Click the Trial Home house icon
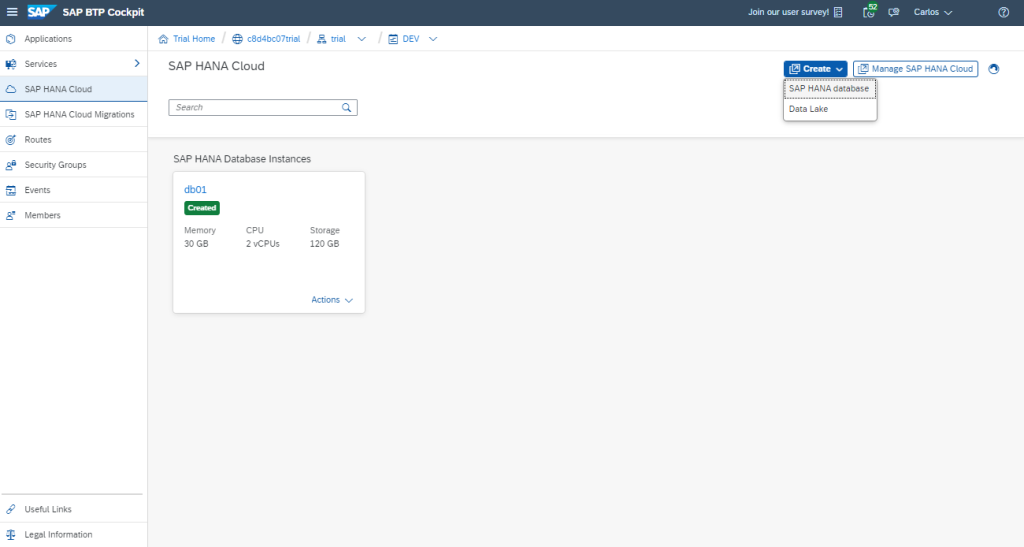Image resolution: width=1024 pixels, height=547 pixels. pos(163,39)
